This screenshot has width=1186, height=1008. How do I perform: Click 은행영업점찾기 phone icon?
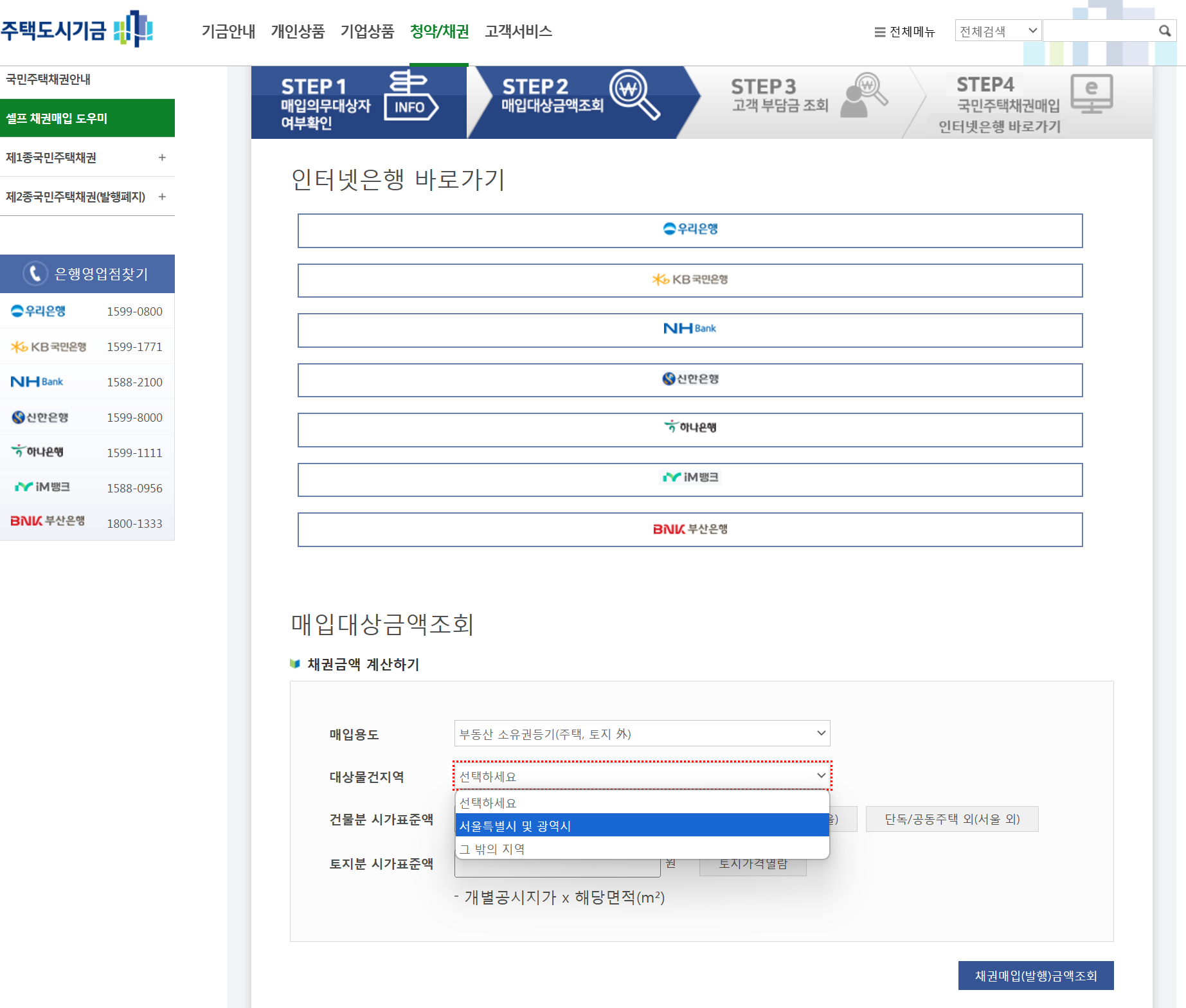tap(35, 274)
